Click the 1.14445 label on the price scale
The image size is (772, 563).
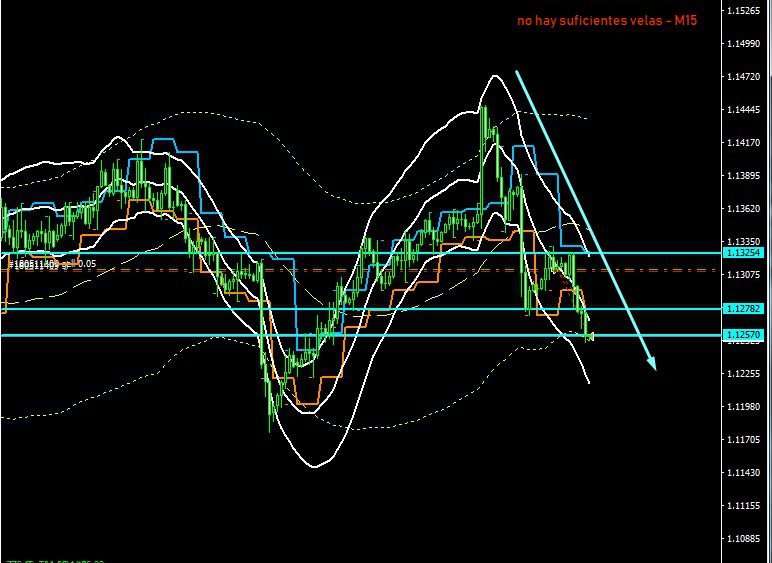pyautogui.click(x=746, y=110)
